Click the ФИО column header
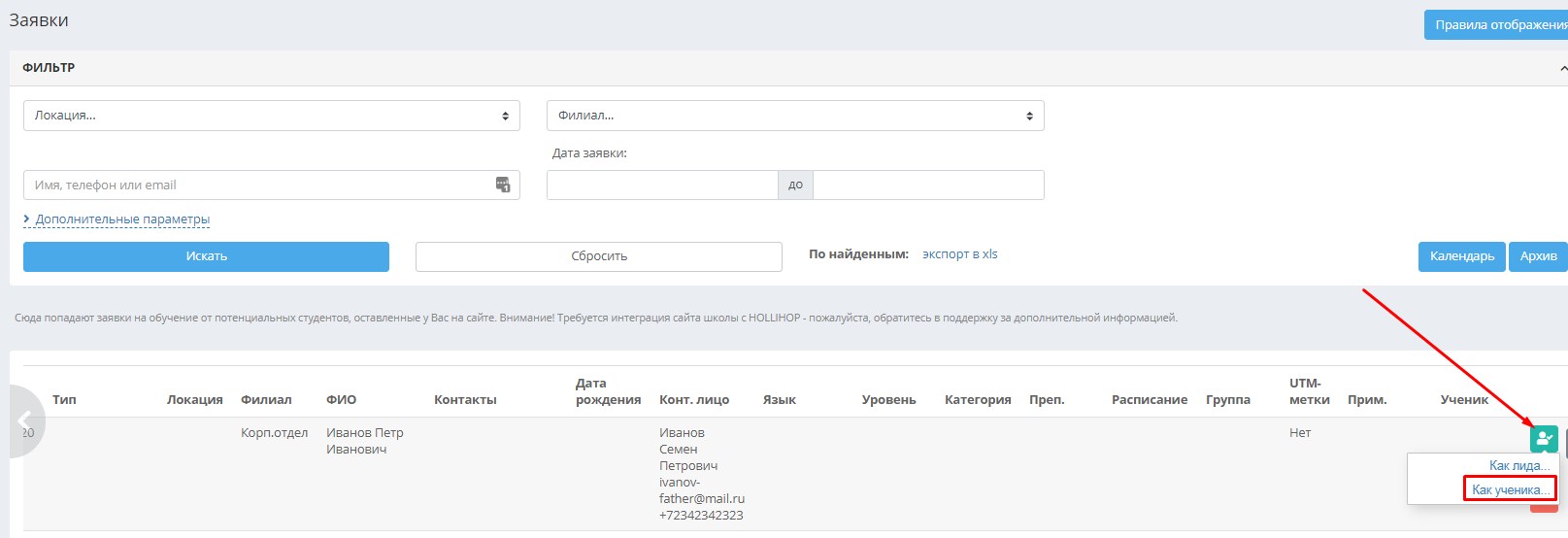1568x538 pixels. pos(342,399)
